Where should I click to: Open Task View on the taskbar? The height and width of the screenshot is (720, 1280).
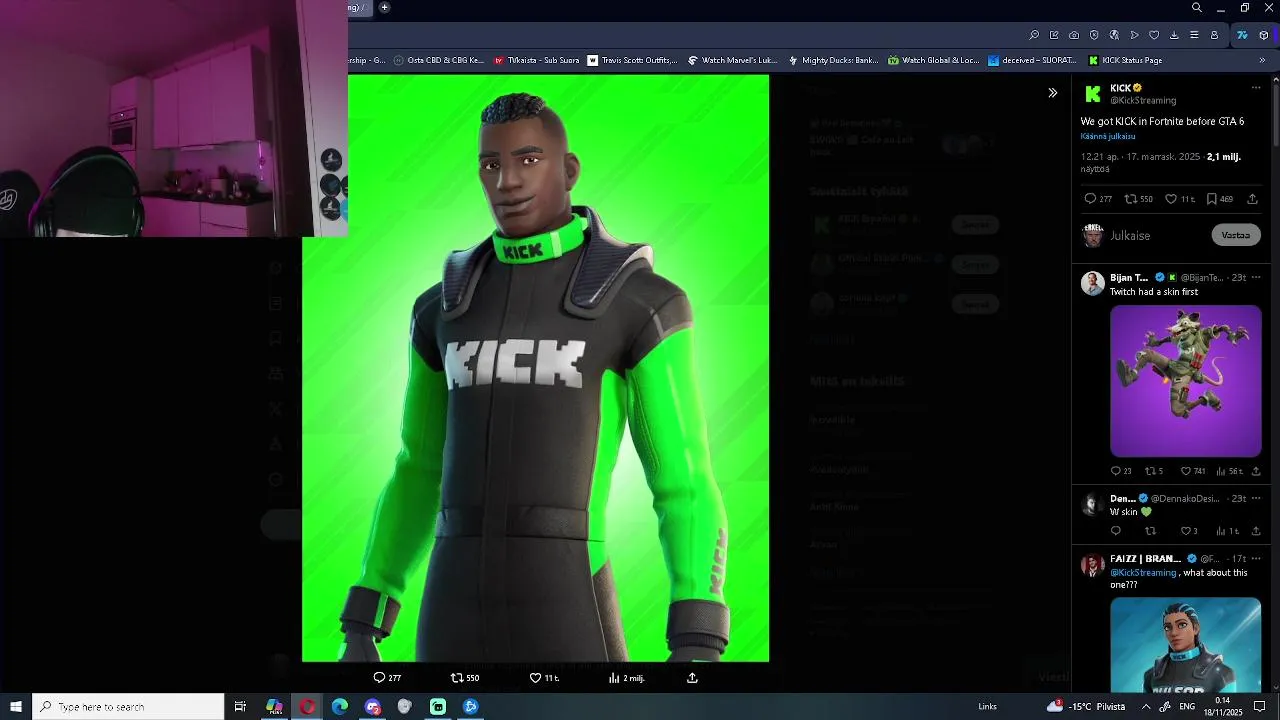240,706
